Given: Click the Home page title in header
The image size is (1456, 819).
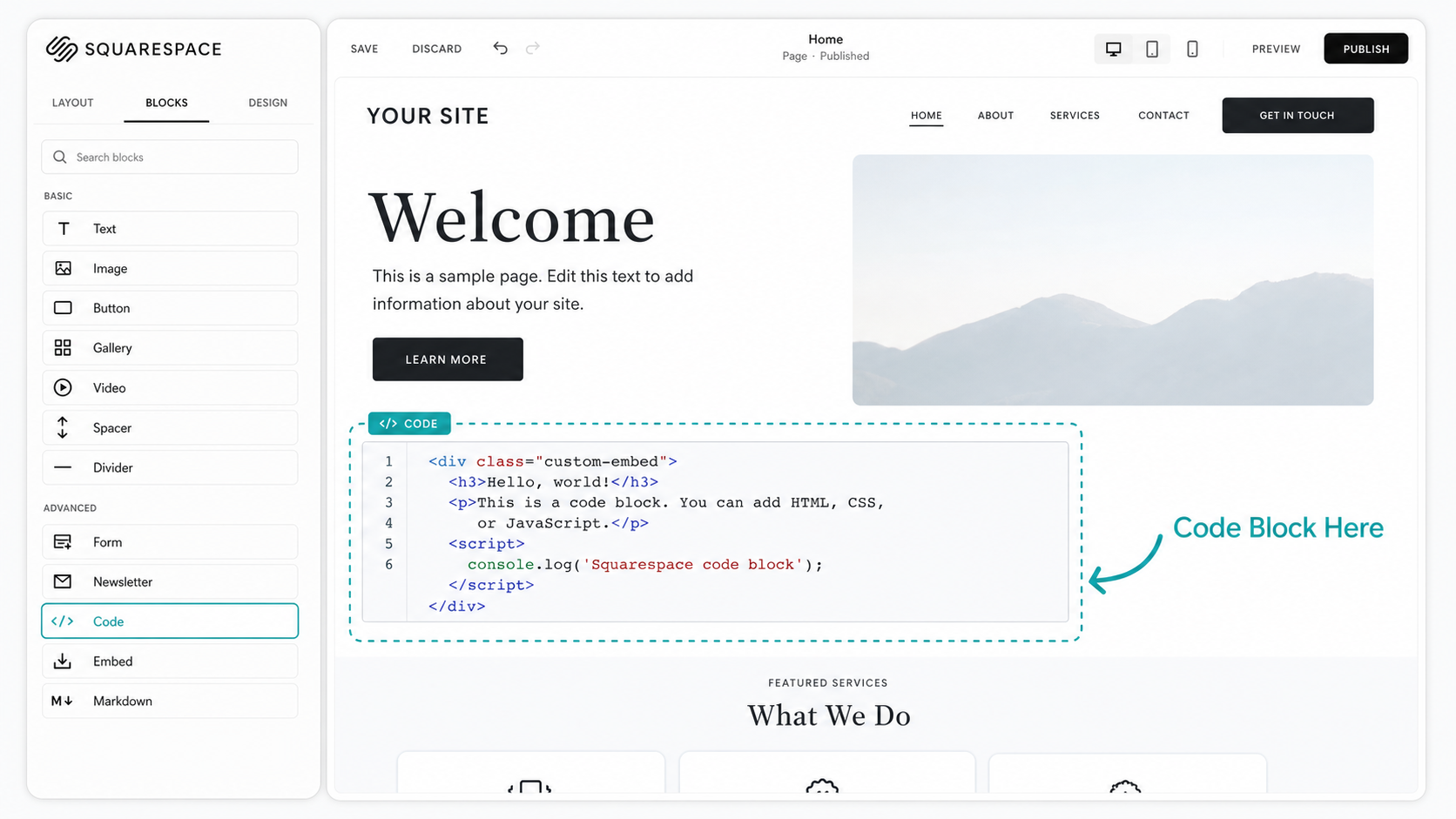Looking at the screenshot, I should pyautogui.click(x=826, y=39).
